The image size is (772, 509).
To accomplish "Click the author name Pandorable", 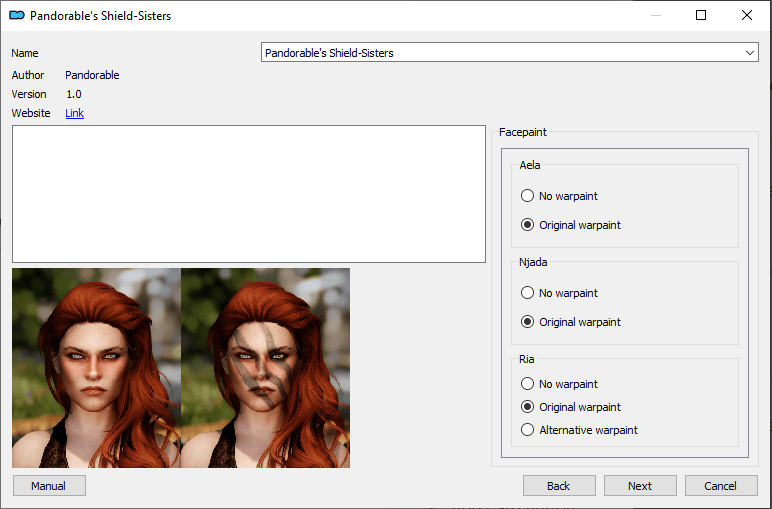I will point(92,75).
